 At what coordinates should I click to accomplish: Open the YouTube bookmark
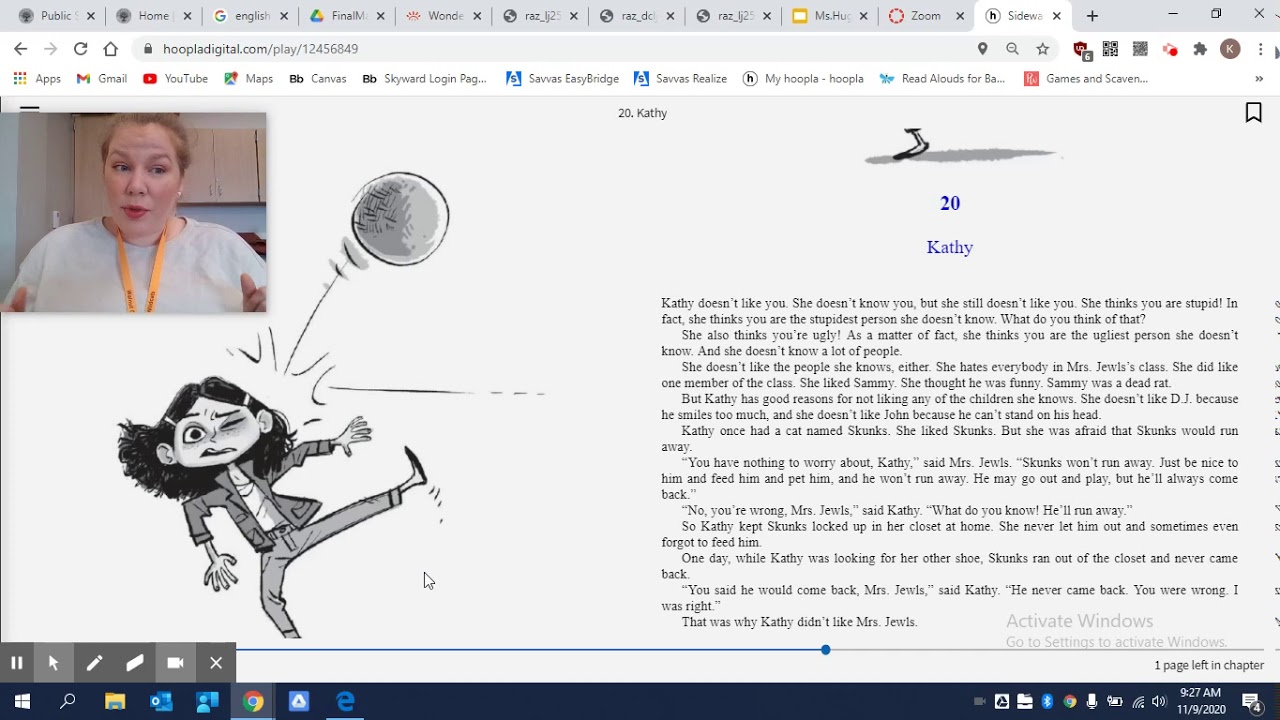(175, 79)
